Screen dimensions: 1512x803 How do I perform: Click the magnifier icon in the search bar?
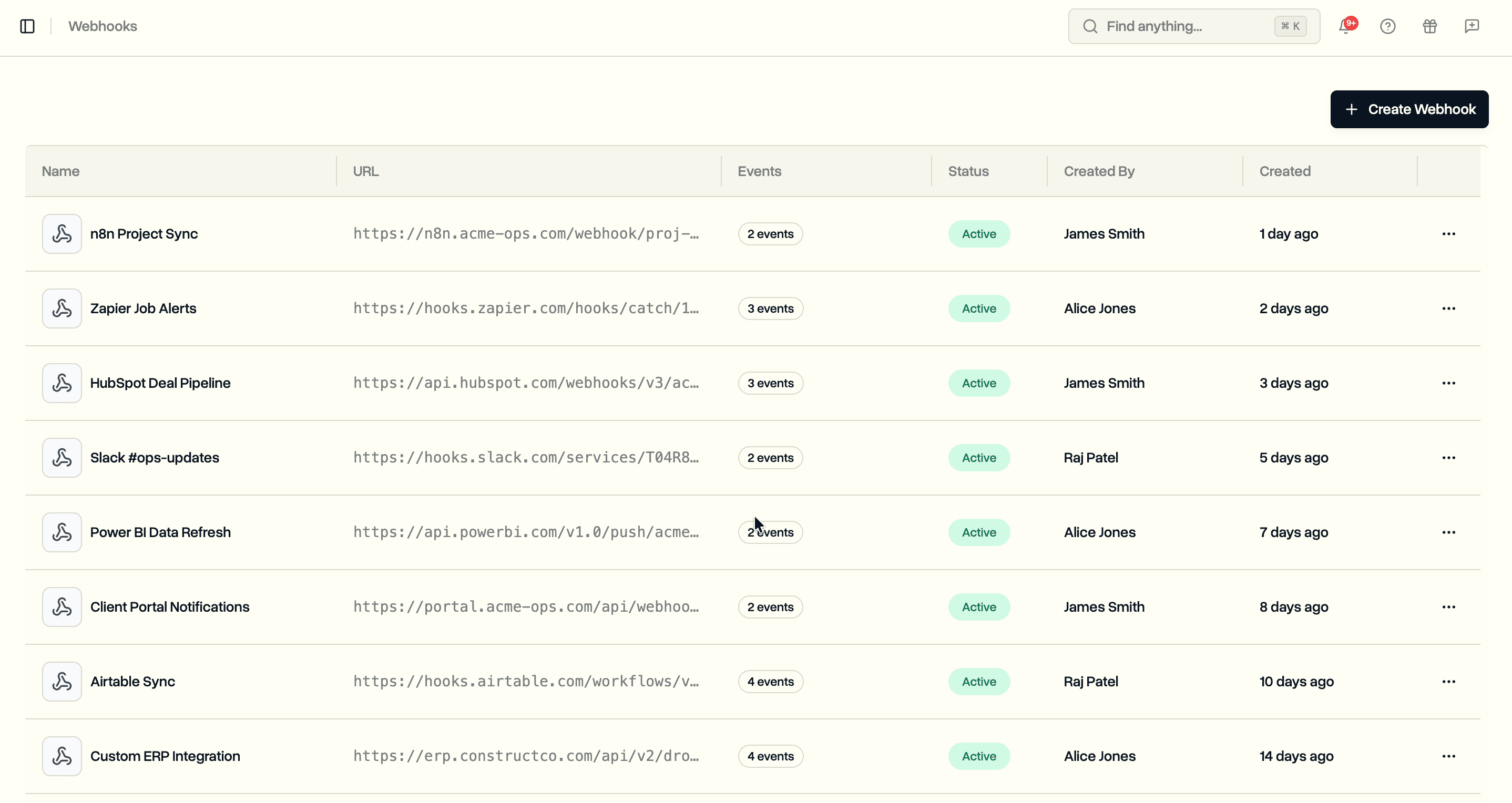[x=1090, y=26]
